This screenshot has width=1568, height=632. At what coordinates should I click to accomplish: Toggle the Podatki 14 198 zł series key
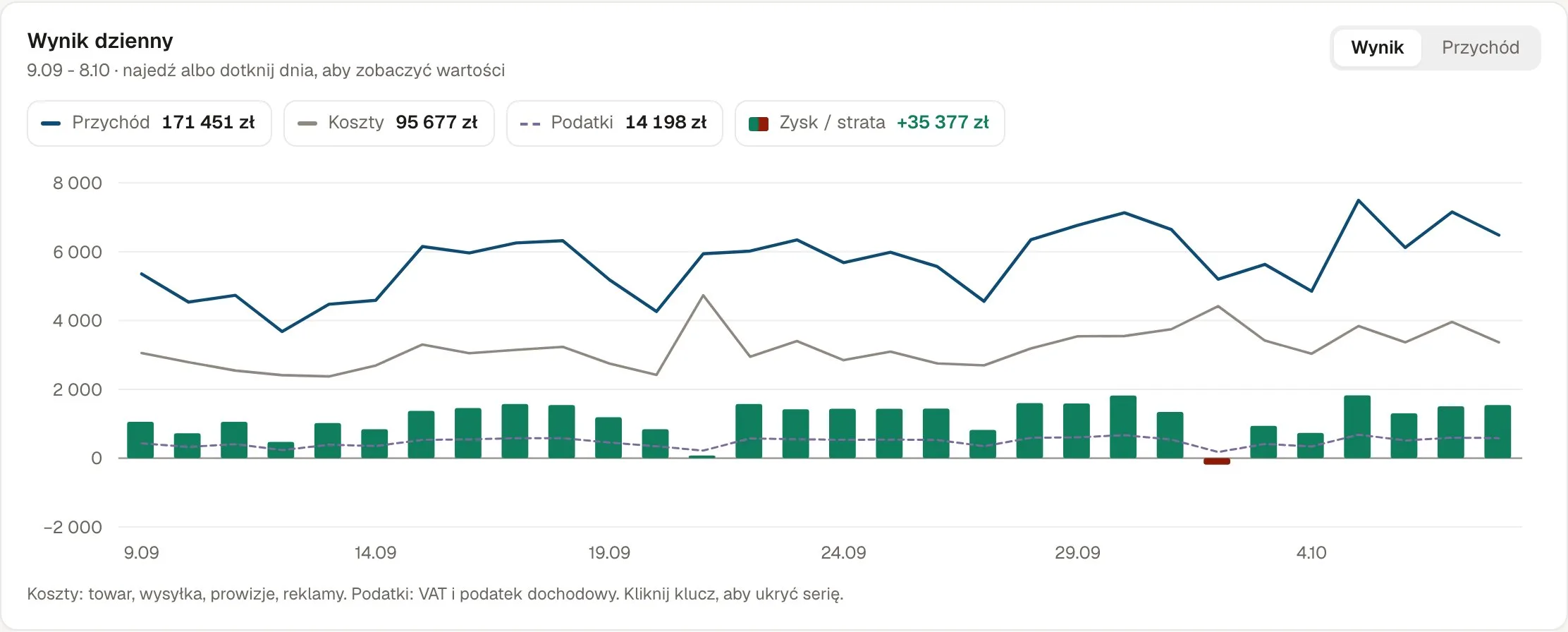click(x=614, y=123)
